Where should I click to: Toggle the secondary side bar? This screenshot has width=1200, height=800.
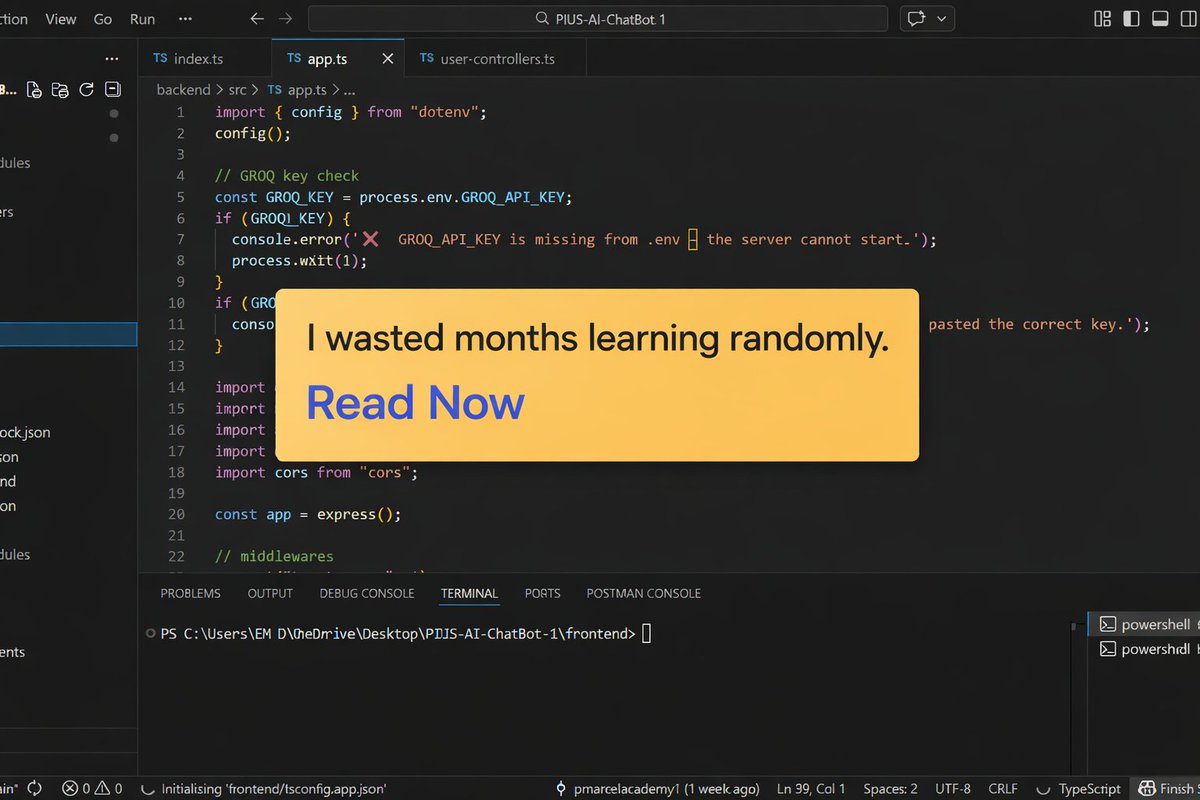[1188, 19]
